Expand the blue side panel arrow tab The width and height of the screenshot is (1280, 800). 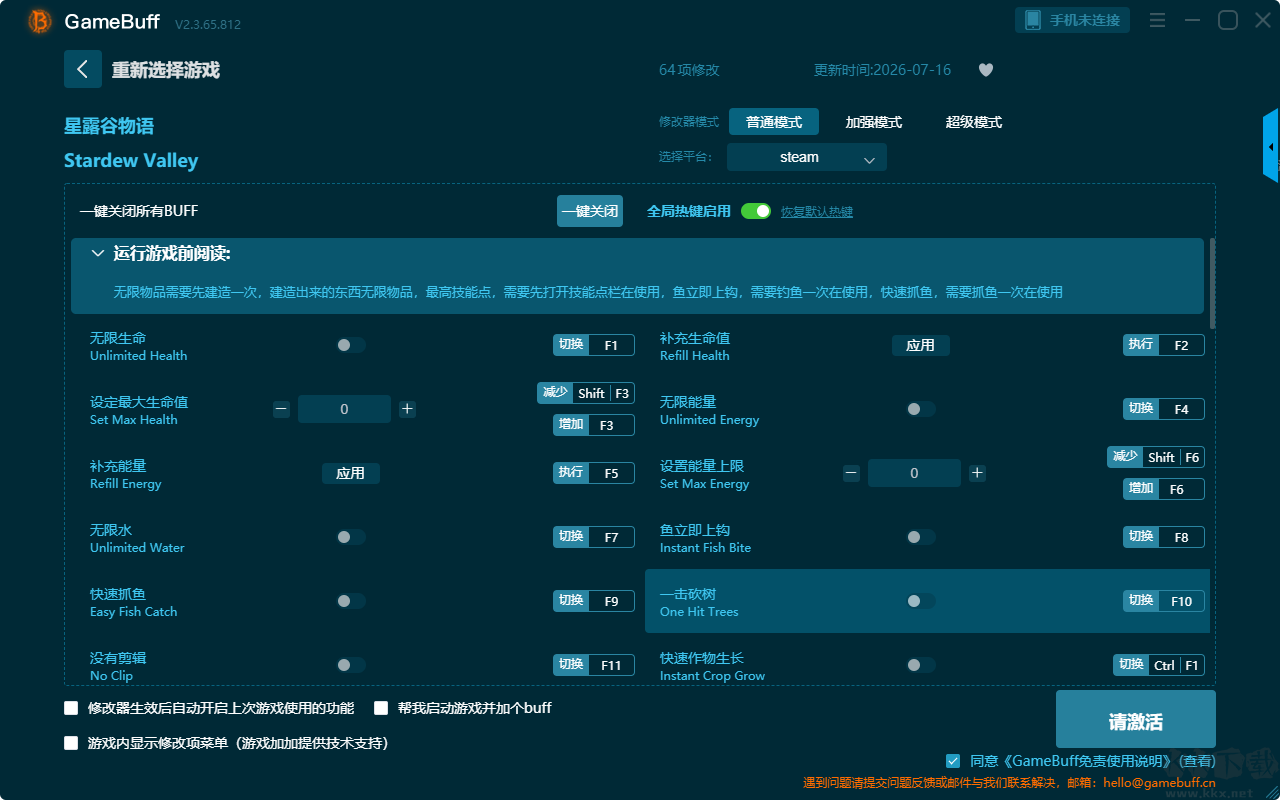[x=1271, y=146]
